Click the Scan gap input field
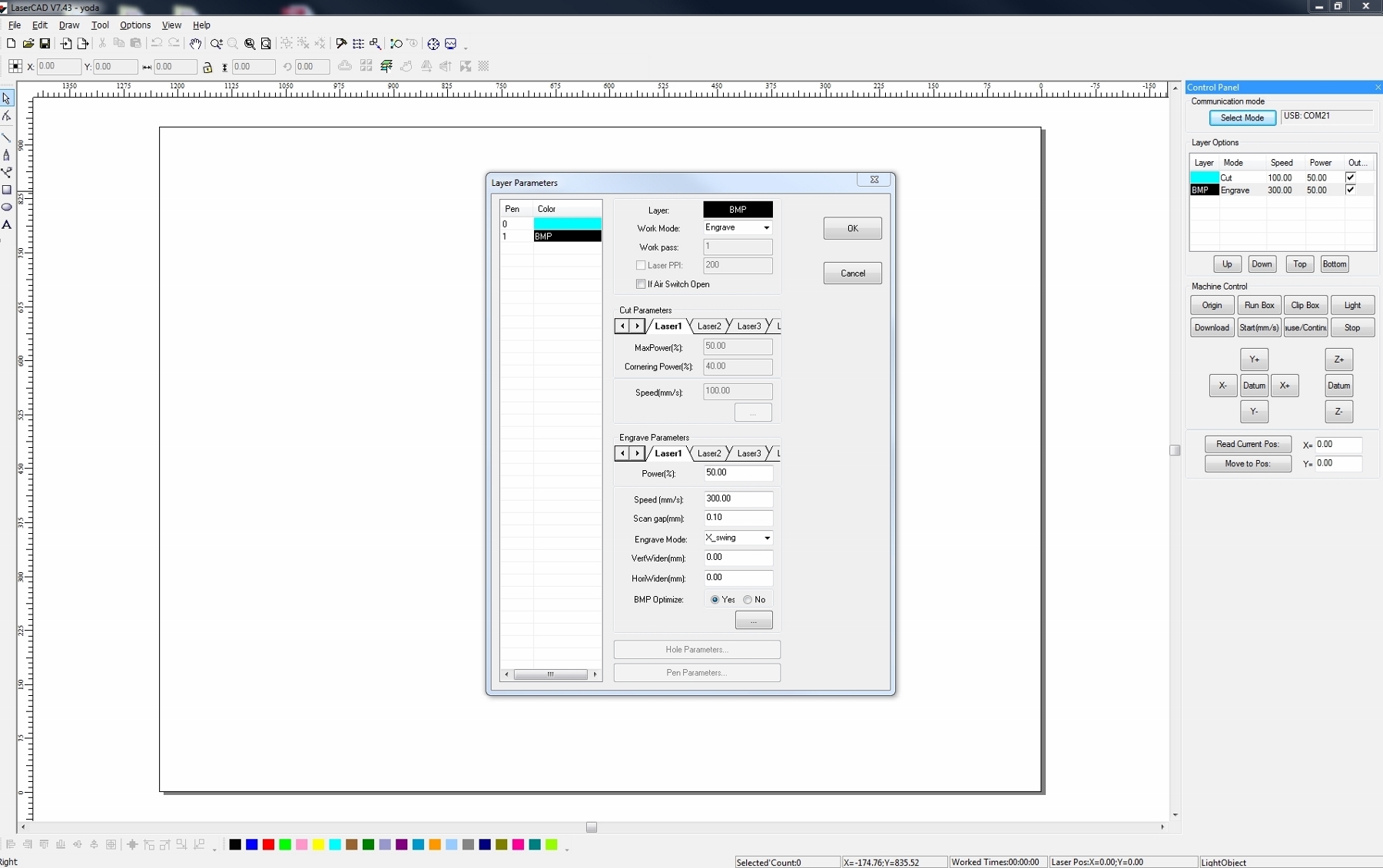Viewport: 1383px width, 868px height. pos(738,518)
